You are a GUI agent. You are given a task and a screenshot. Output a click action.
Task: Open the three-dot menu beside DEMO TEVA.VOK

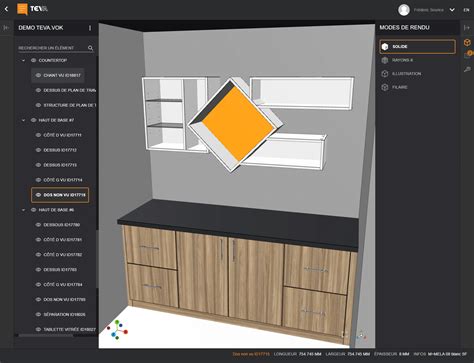(90, 28)
